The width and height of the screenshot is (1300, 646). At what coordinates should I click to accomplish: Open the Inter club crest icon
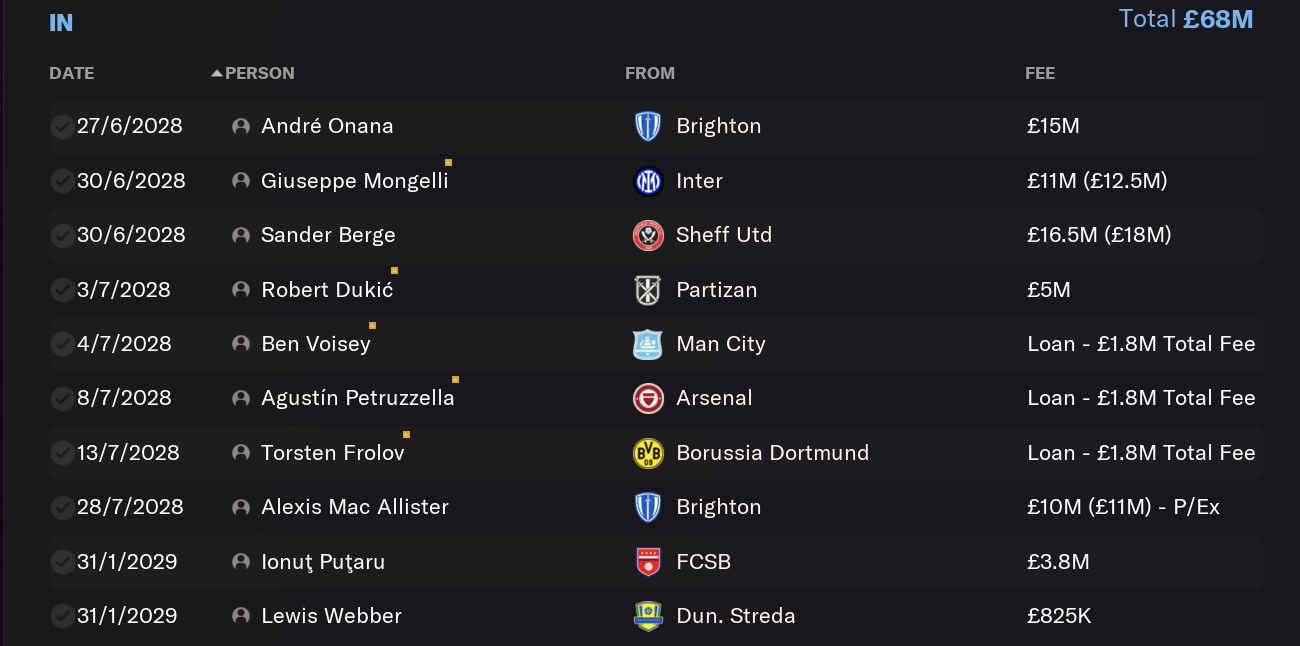[x=648, y=181]
